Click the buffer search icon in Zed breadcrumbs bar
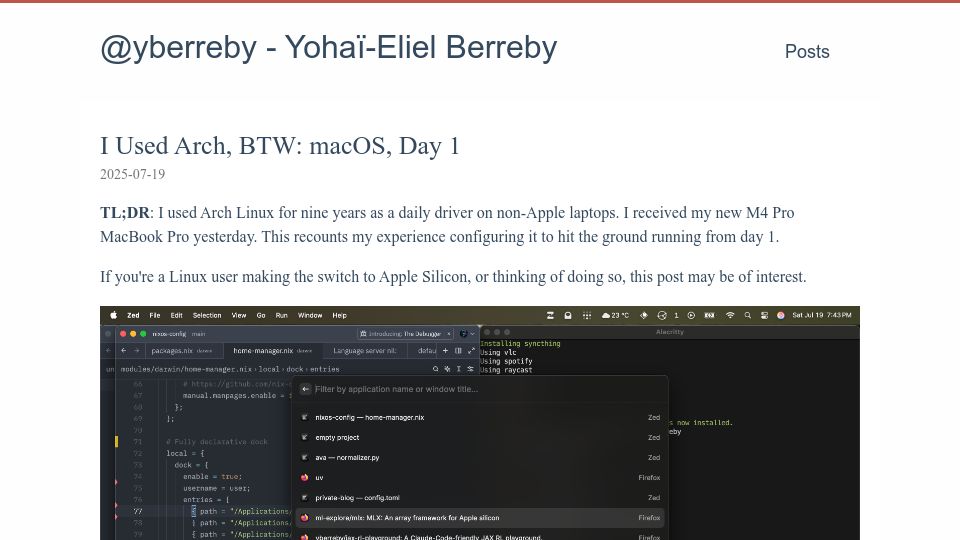The height and width of the screenshot is (540, 960). [x=435, y=369]
